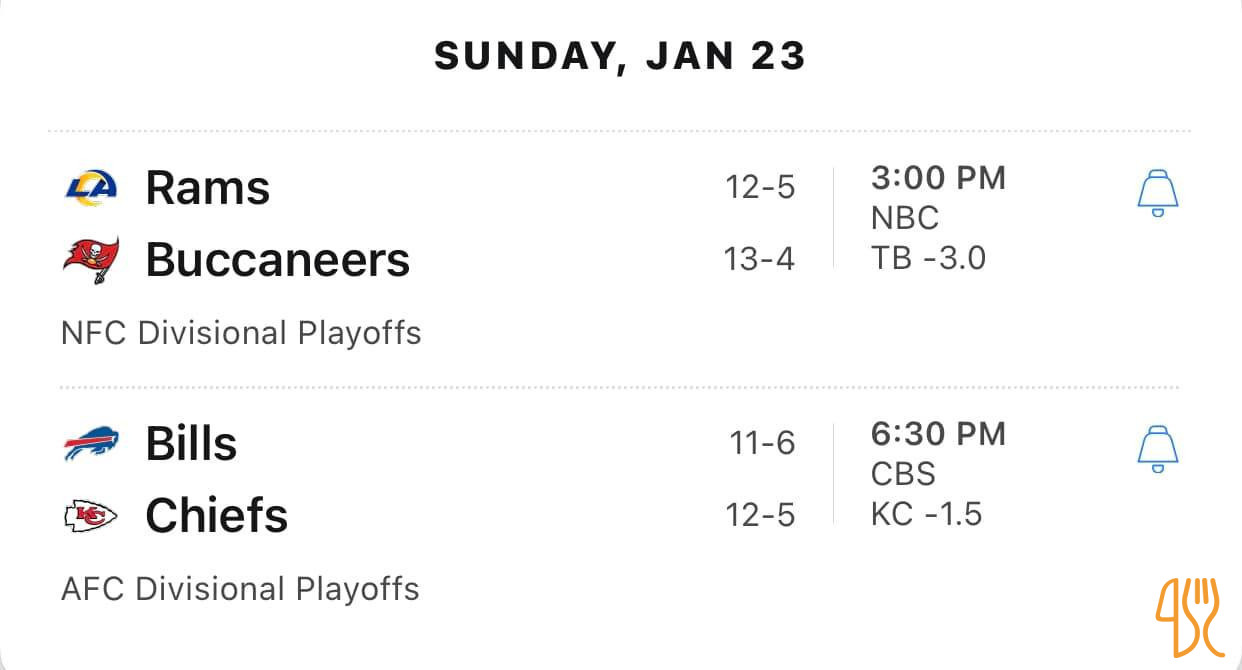Viewport: 1242px width, 670px height.
Task: Click the Chiefs arrowhead logo
Action: (x=91, y=516)
